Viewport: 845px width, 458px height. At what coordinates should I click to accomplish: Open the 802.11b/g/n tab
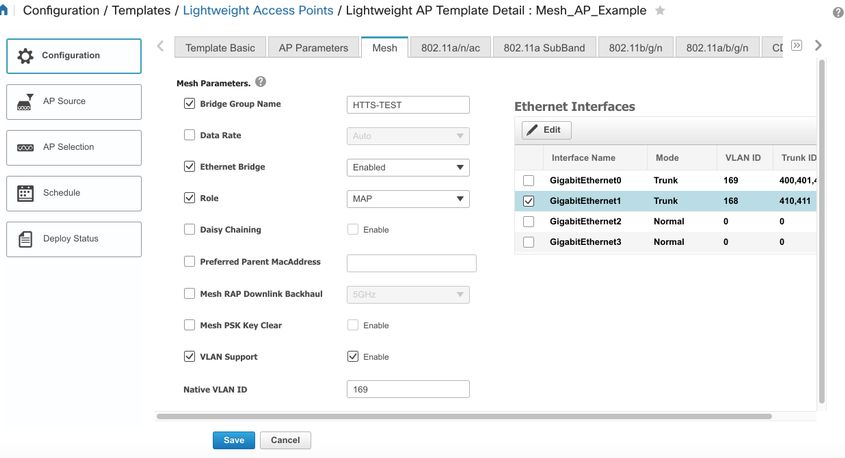pyautogui.click(x=635, y=47)
